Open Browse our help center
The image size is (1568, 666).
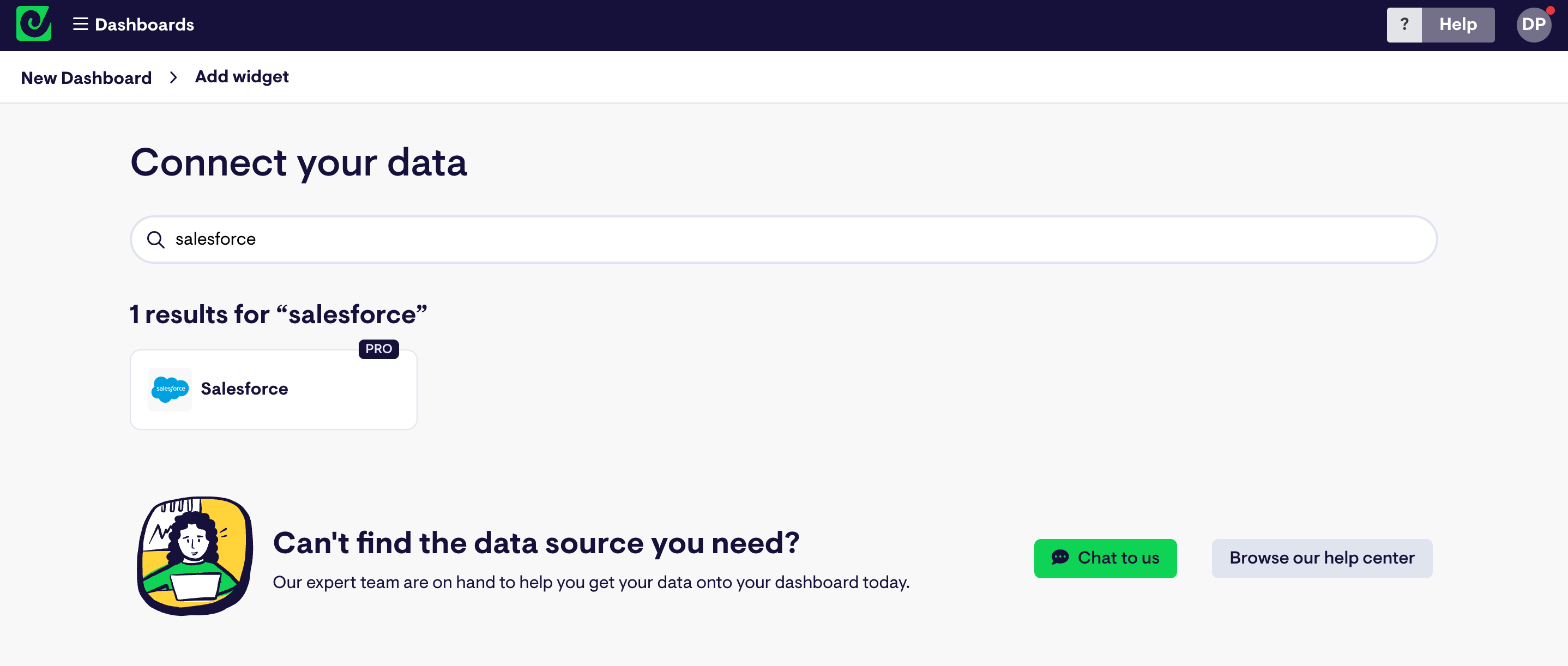(1322, 558)
